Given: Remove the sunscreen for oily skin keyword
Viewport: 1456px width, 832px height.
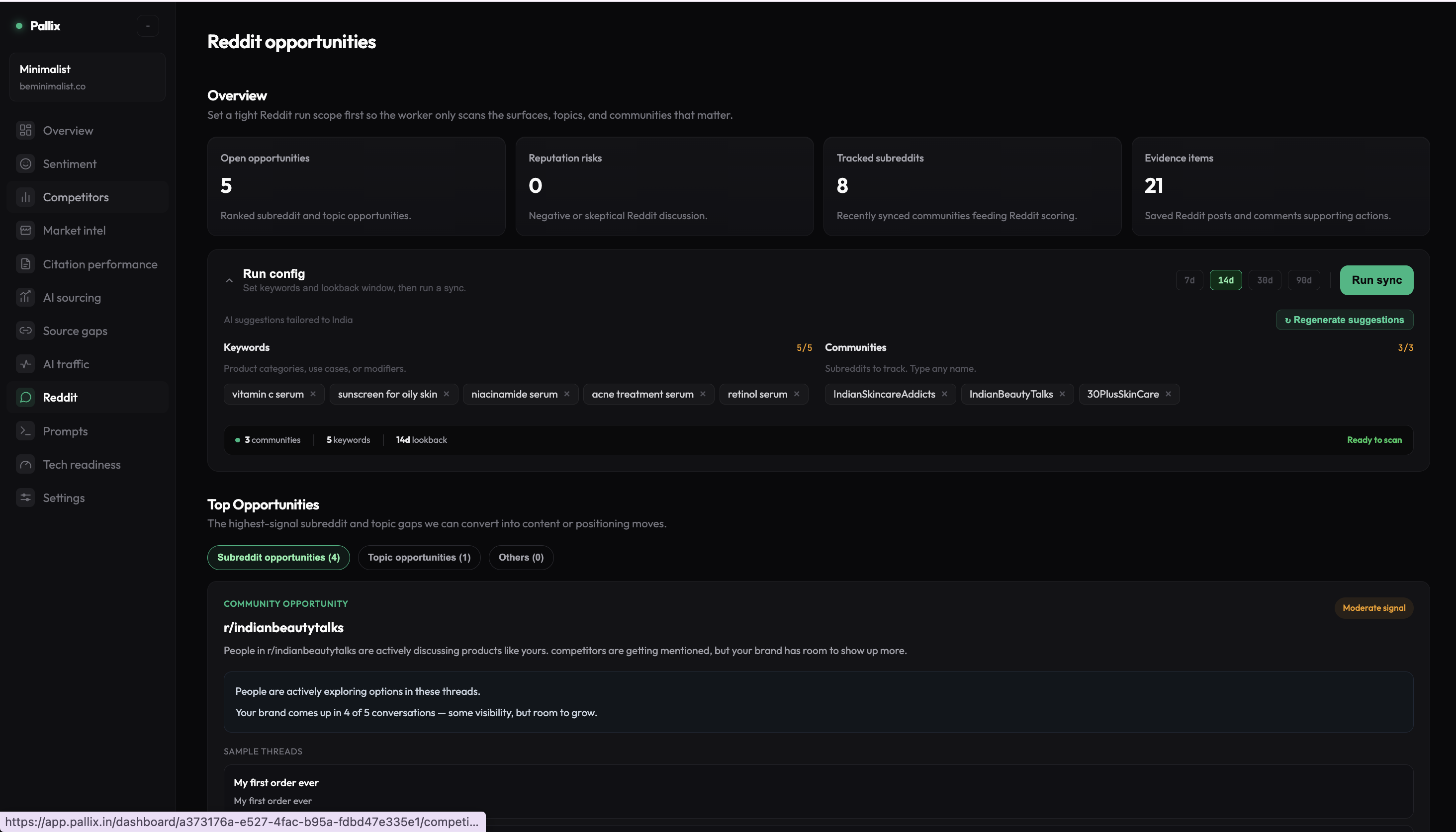Looking at the screenshot, I should (x=447, y=394).
